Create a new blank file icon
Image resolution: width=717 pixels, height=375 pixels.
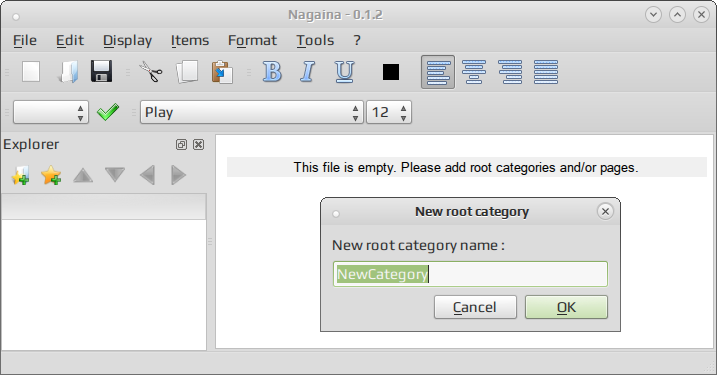tap(31, 72)
